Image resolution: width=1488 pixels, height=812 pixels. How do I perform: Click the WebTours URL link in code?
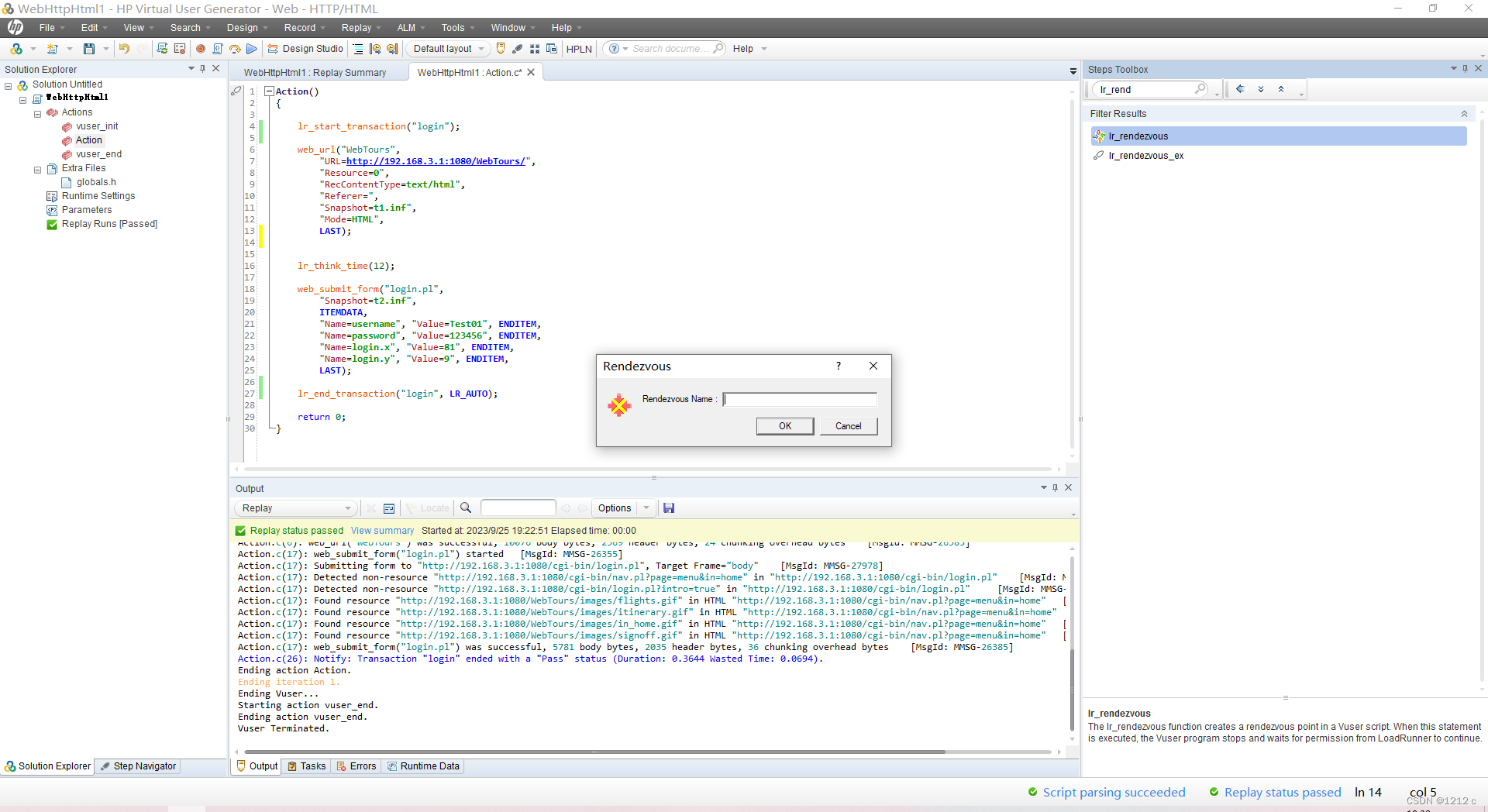coord(436,161)
